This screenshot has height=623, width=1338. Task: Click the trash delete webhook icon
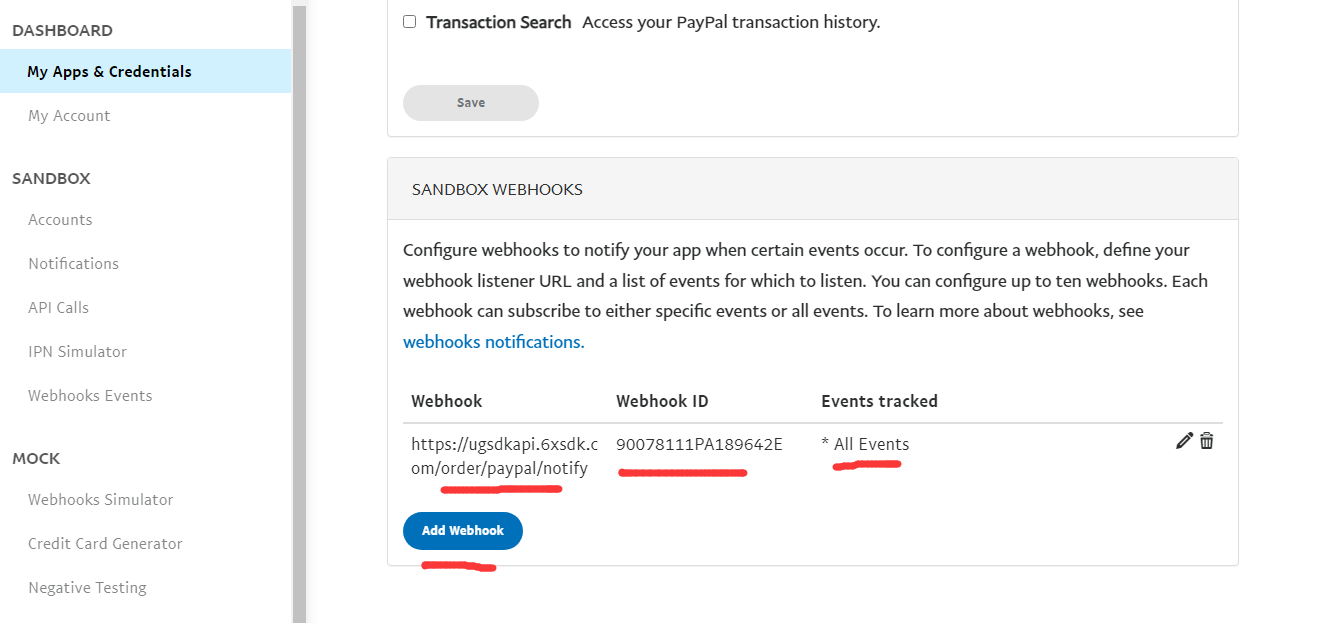coord(1207,441)
